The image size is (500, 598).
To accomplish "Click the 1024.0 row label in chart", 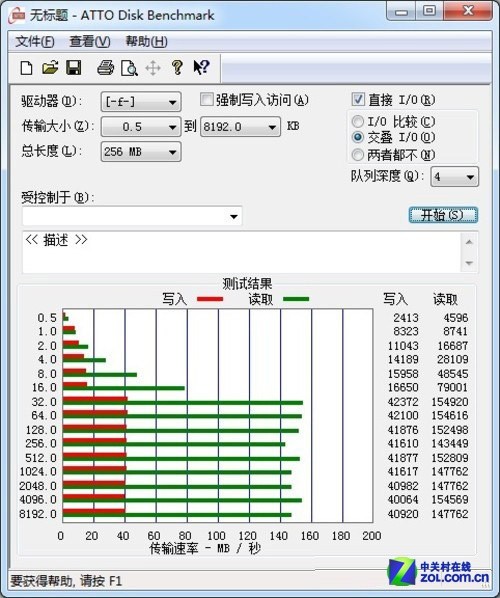I will pyautogui.click(x=38, y=471).
